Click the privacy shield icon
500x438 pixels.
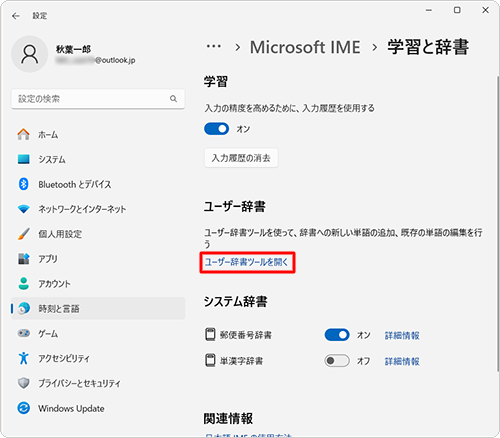click(x=23, y=383)
